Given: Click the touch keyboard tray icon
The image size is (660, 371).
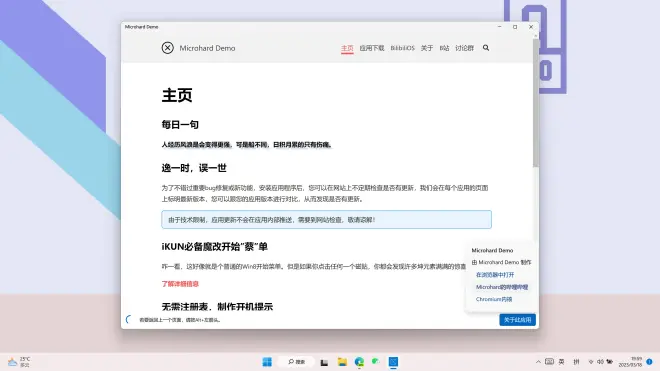Looking at the screenshot, I should pos(549,361).
